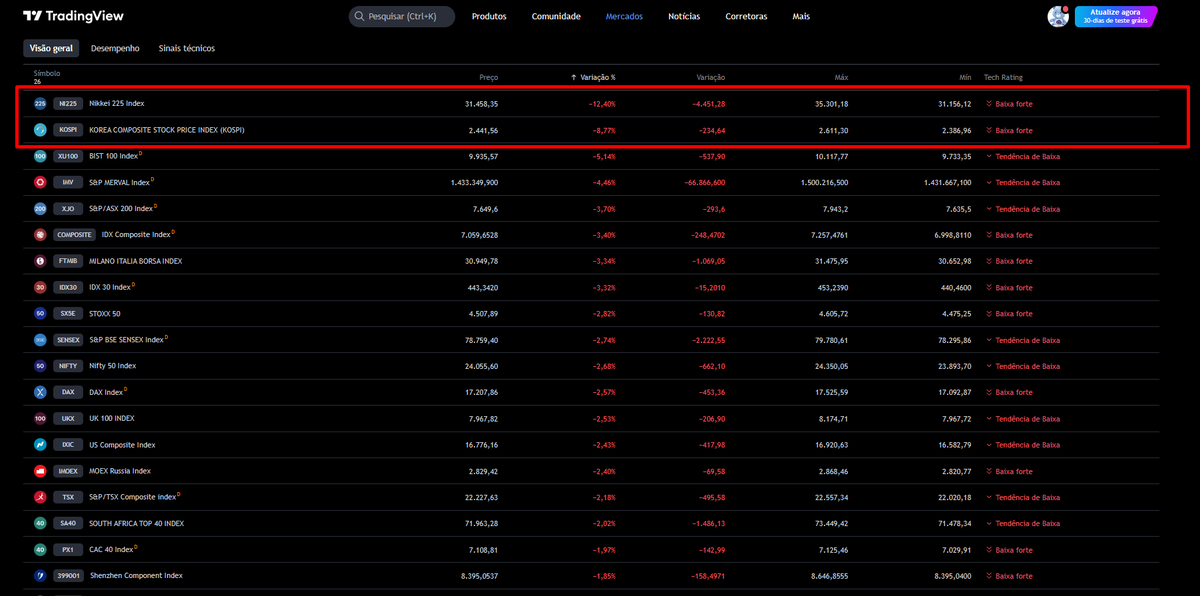The height and width of the screenshot is (596, 1200).
Task: Open the Mais menu
Action: coord(801,17)
